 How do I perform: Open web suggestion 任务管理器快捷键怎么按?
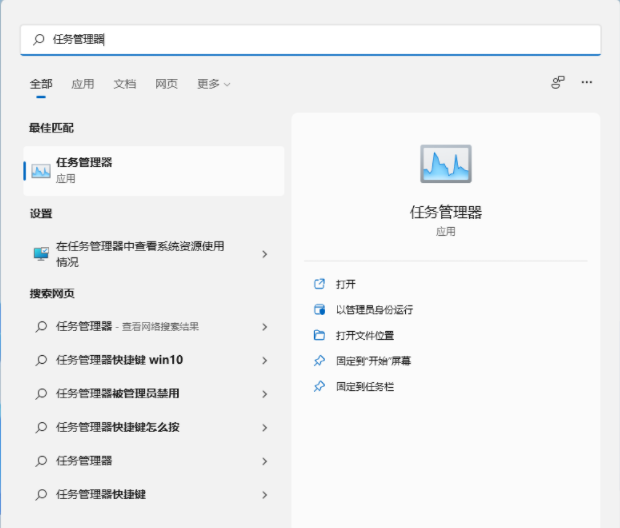pyautogui.click(x=118, y=427)
